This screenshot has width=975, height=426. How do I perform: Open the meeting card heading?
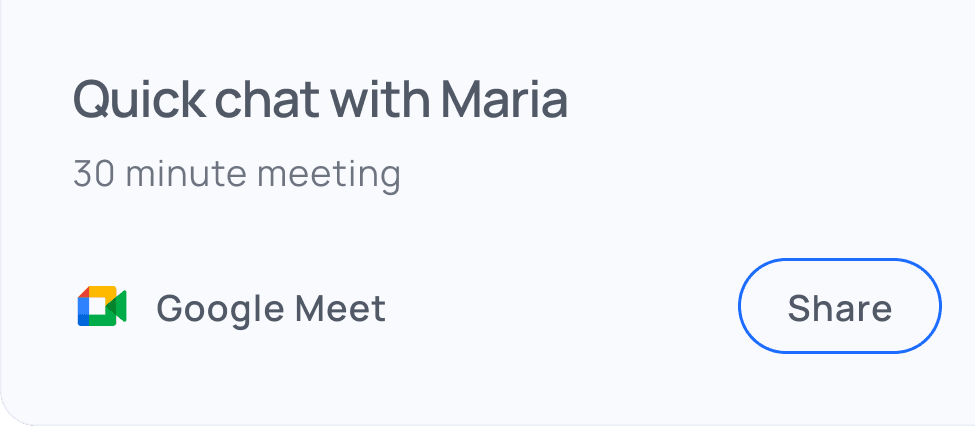tap(320, 100)
